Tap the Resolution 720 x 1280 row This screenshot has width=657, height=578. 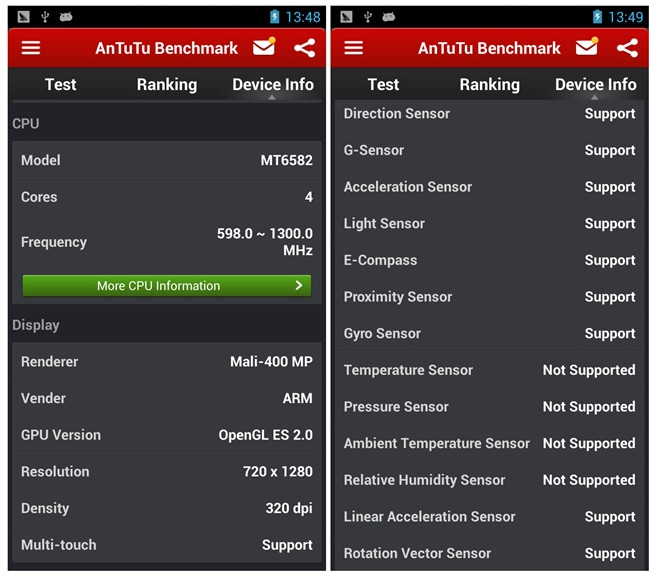click(x=167, y=472)
